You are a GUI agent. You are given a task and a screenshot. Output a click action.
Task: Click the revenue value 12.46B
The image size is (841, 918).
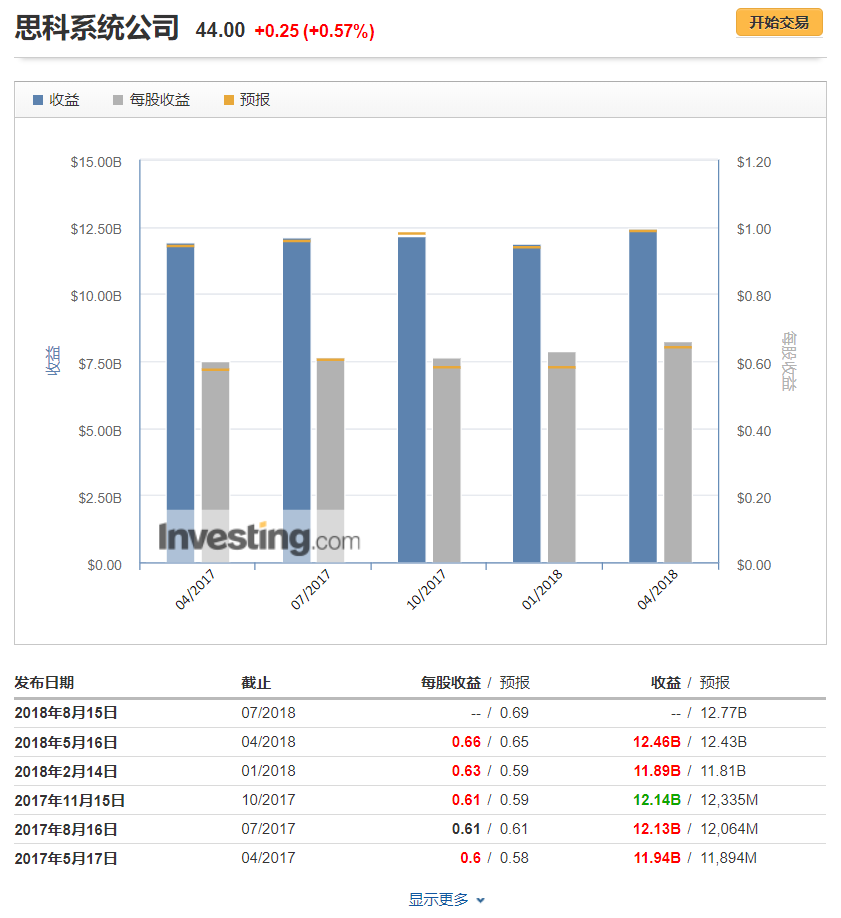pyautogui.click(x=657, y=742)
